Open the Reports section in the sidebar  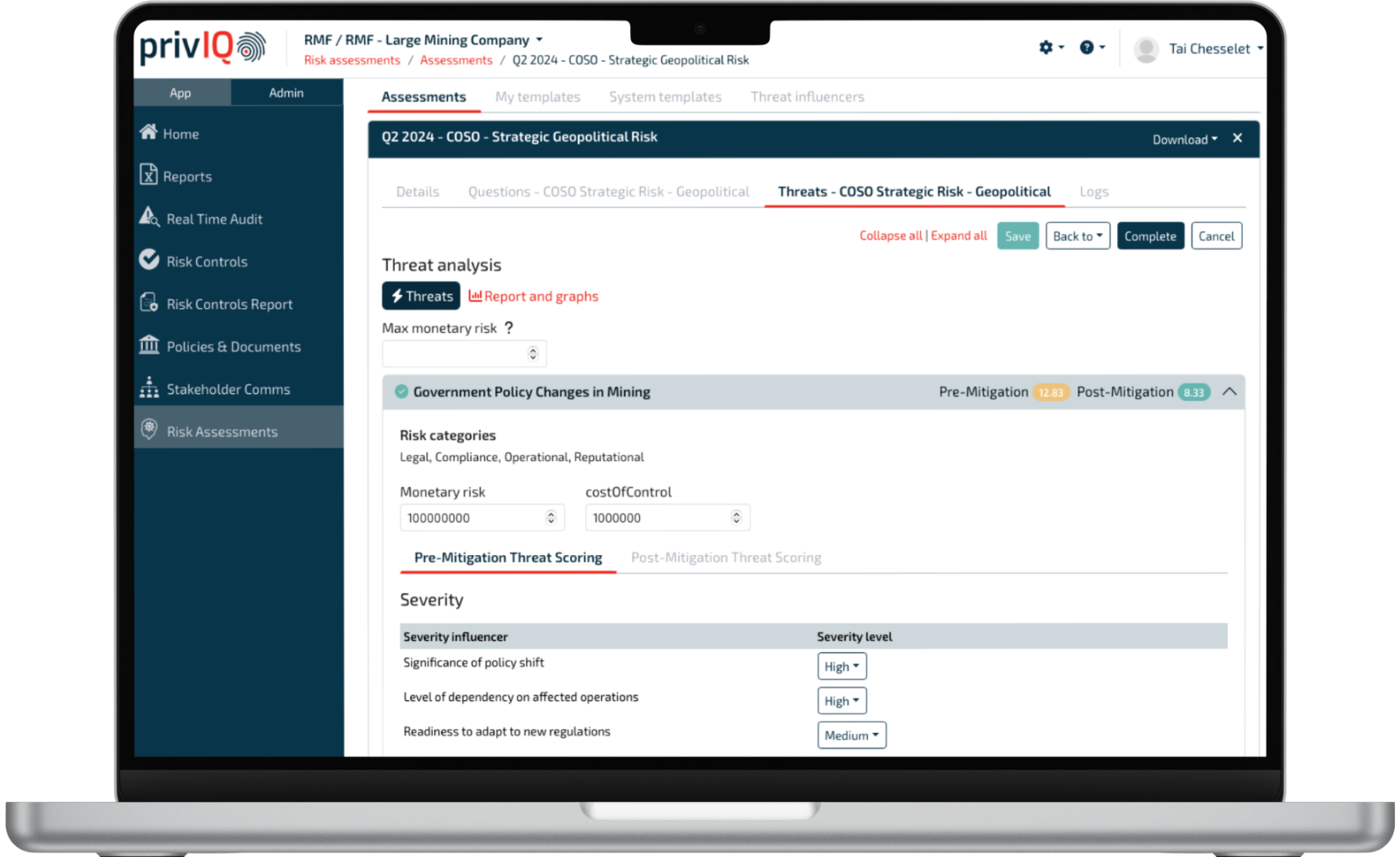click(x=188, y=176)
